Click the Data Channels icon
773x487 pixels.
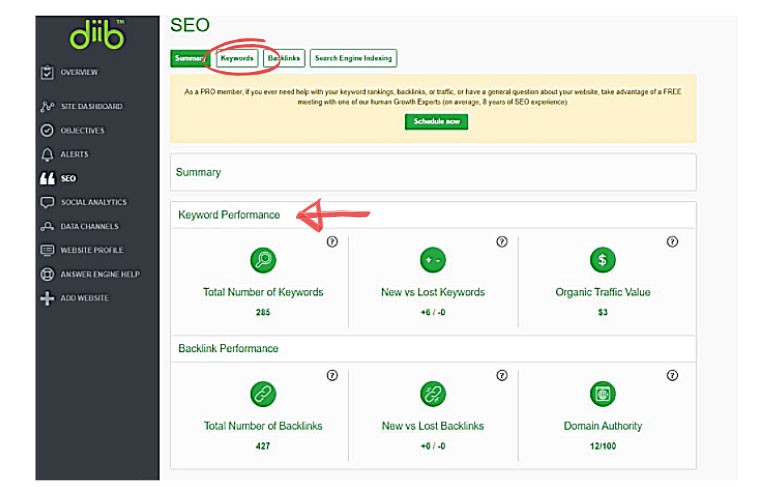click(47, 226)
